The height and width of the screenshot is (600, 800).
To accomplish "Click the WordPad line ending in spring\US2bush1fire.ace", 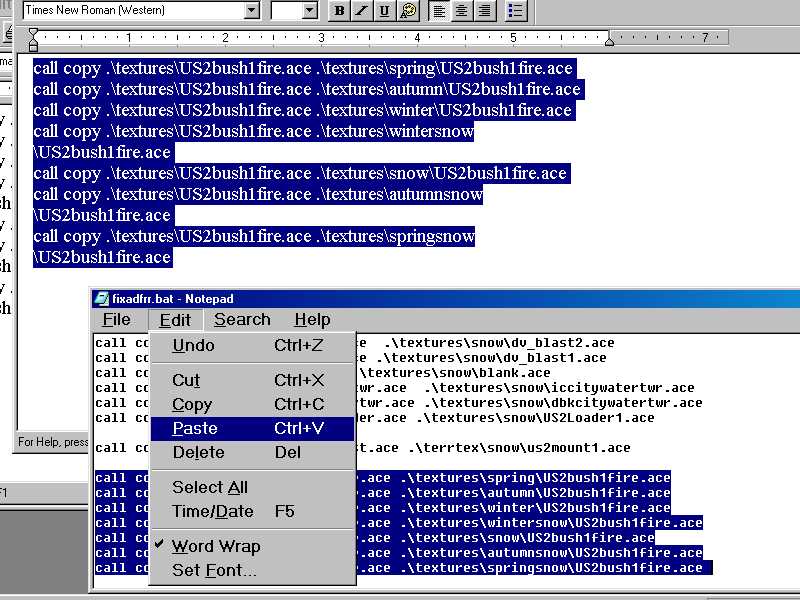I will click(x=304, y=68).
